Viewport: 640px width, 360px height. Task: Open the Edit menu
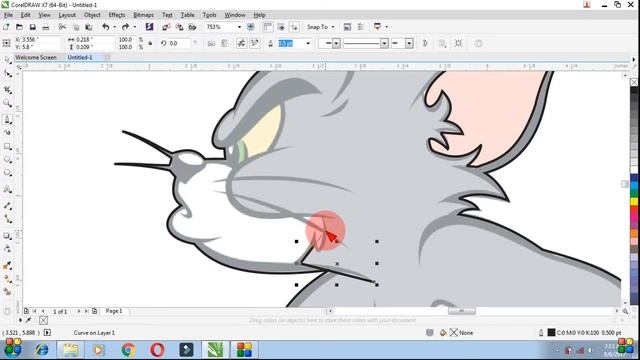(x=25, y=15)
